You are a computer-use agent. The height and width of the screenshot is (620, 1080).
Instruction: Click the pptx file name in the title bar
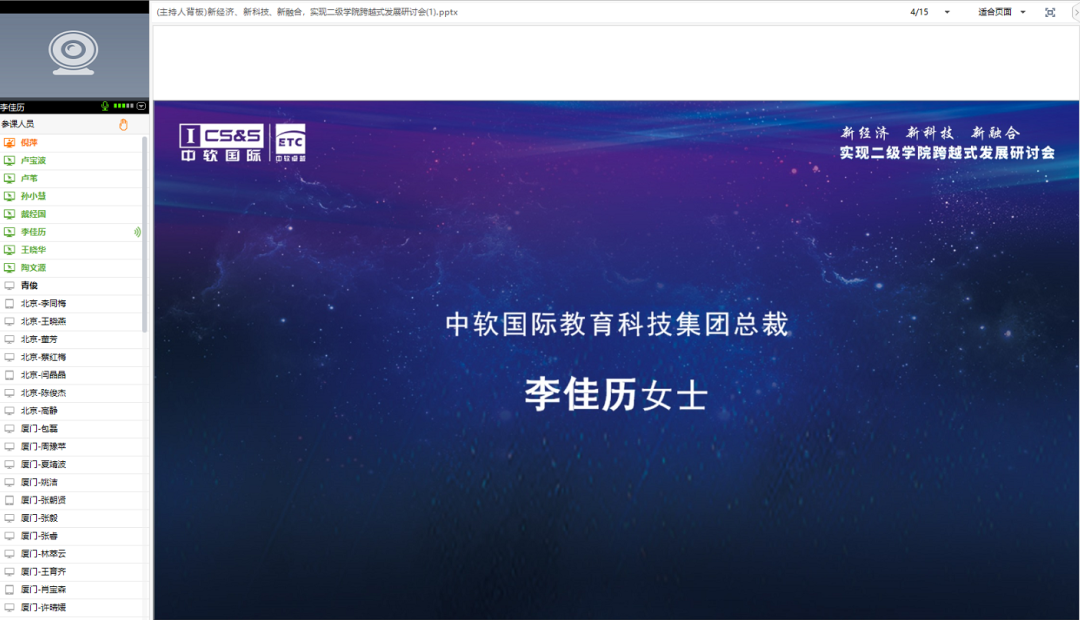(x=307, y=12)
